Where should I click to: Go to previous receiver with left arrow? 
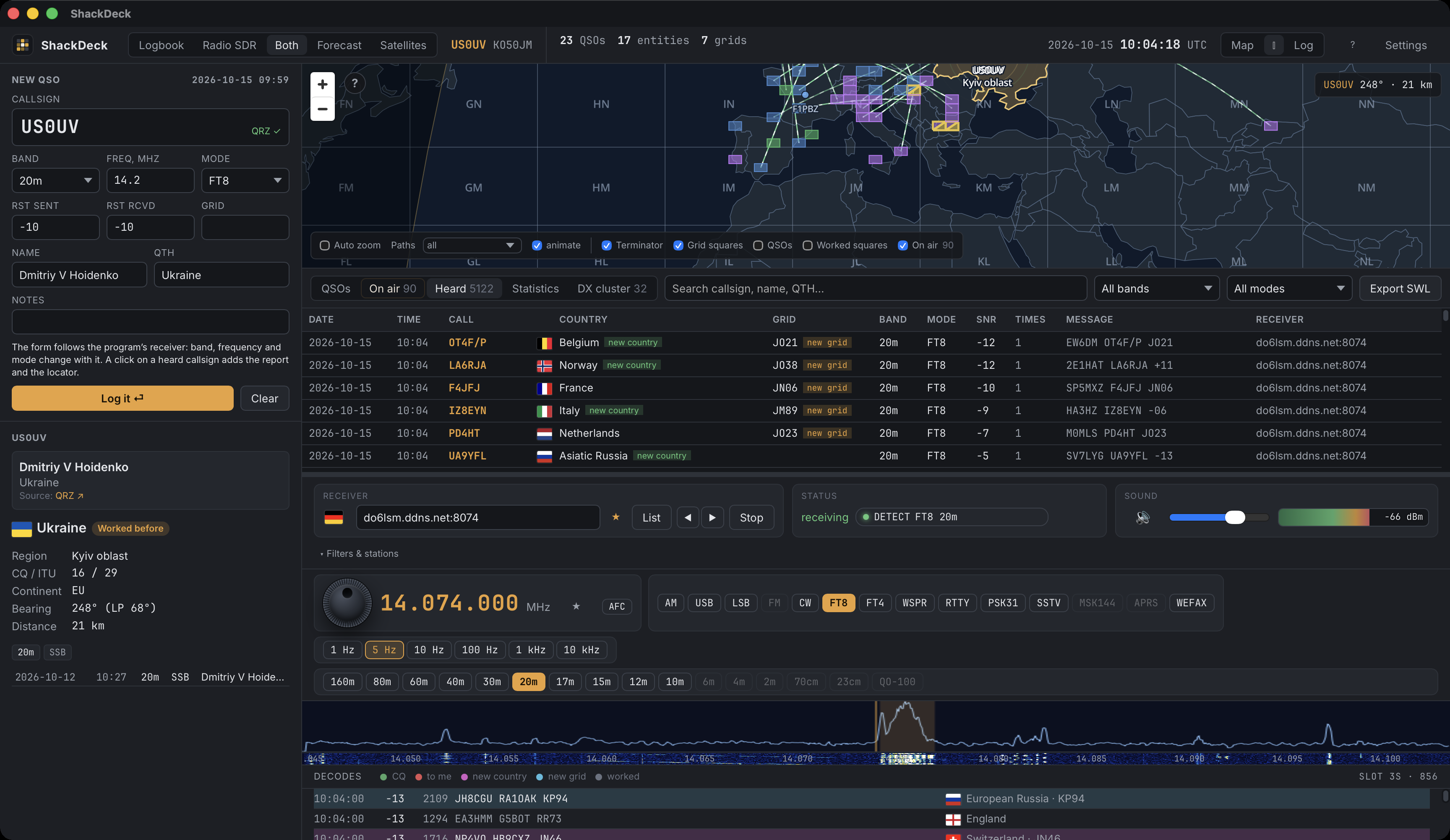(688, 517)
